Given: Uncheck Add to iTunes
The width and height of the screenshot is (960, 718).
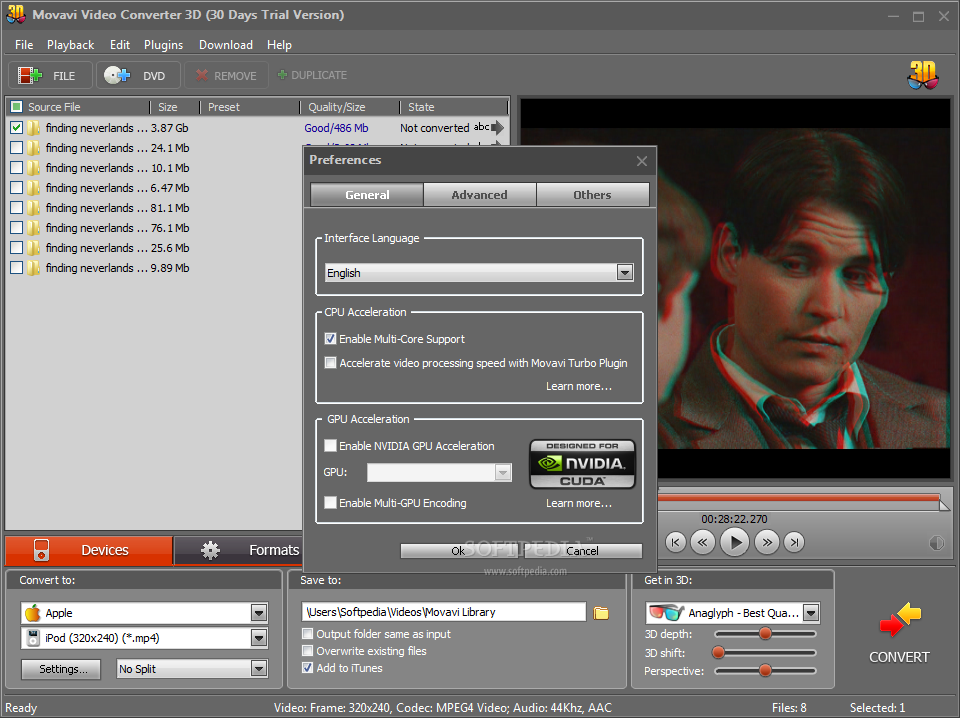Looking at the screenshot, I should 308,668.
